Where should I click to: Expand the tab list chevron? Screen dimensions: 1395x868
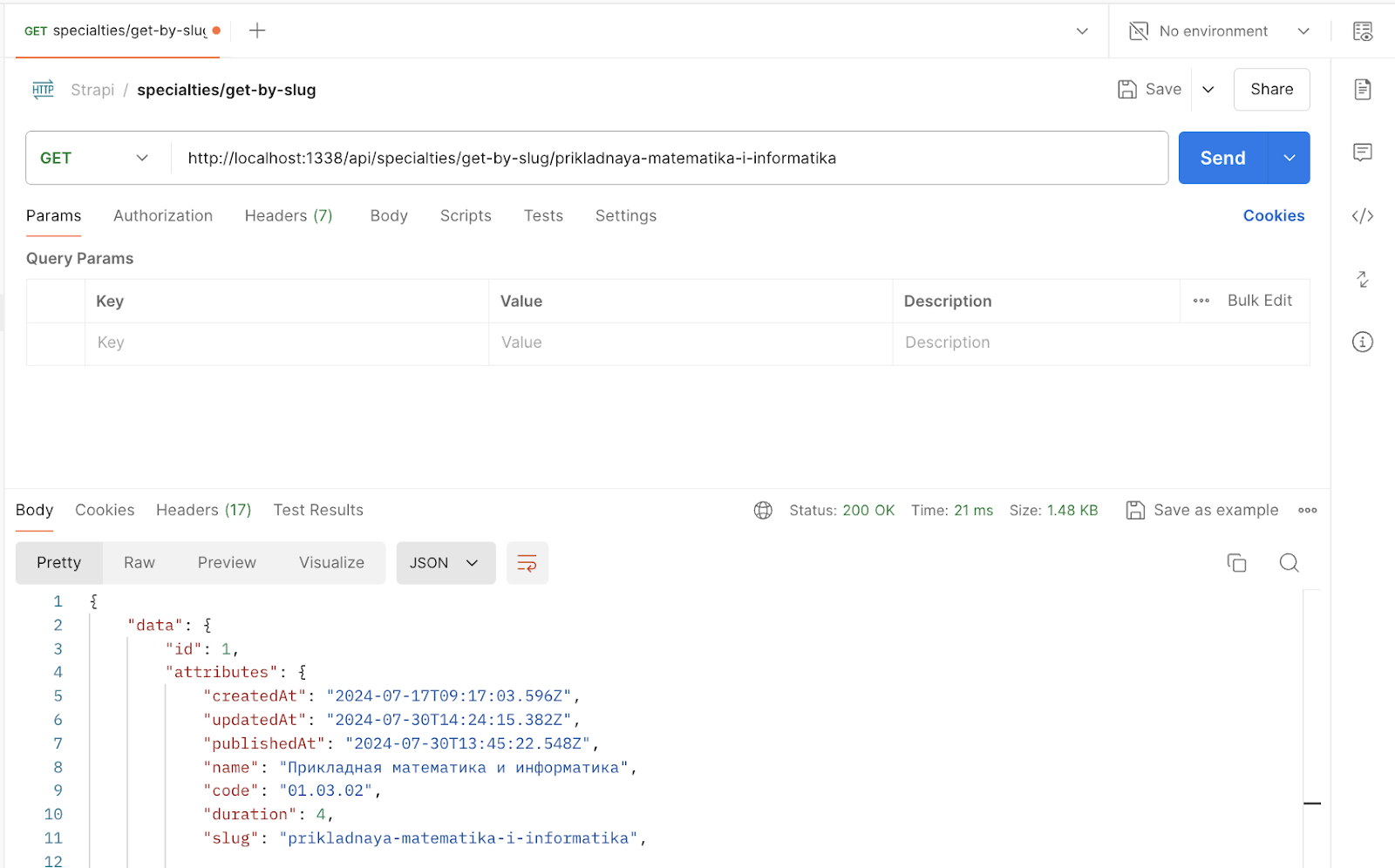(x=1082, y=31)
